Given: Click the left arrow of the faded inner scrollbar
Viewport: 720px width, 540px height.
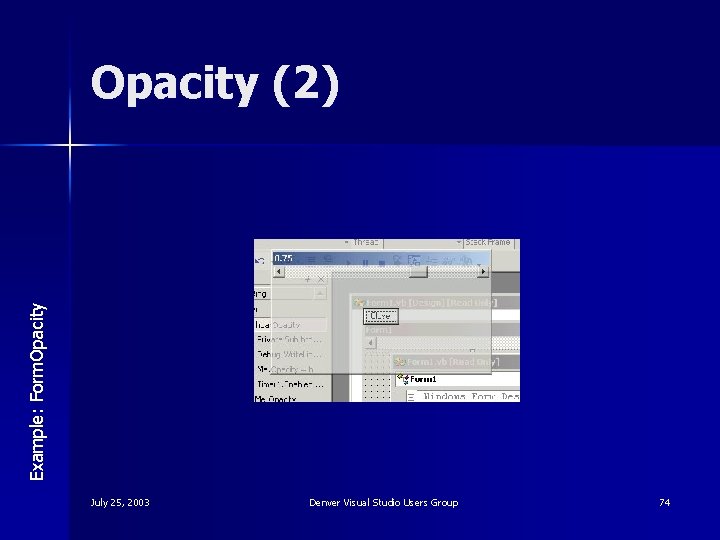Looking at the screenshot, I should pyautogui.click(x=371, y=343).
